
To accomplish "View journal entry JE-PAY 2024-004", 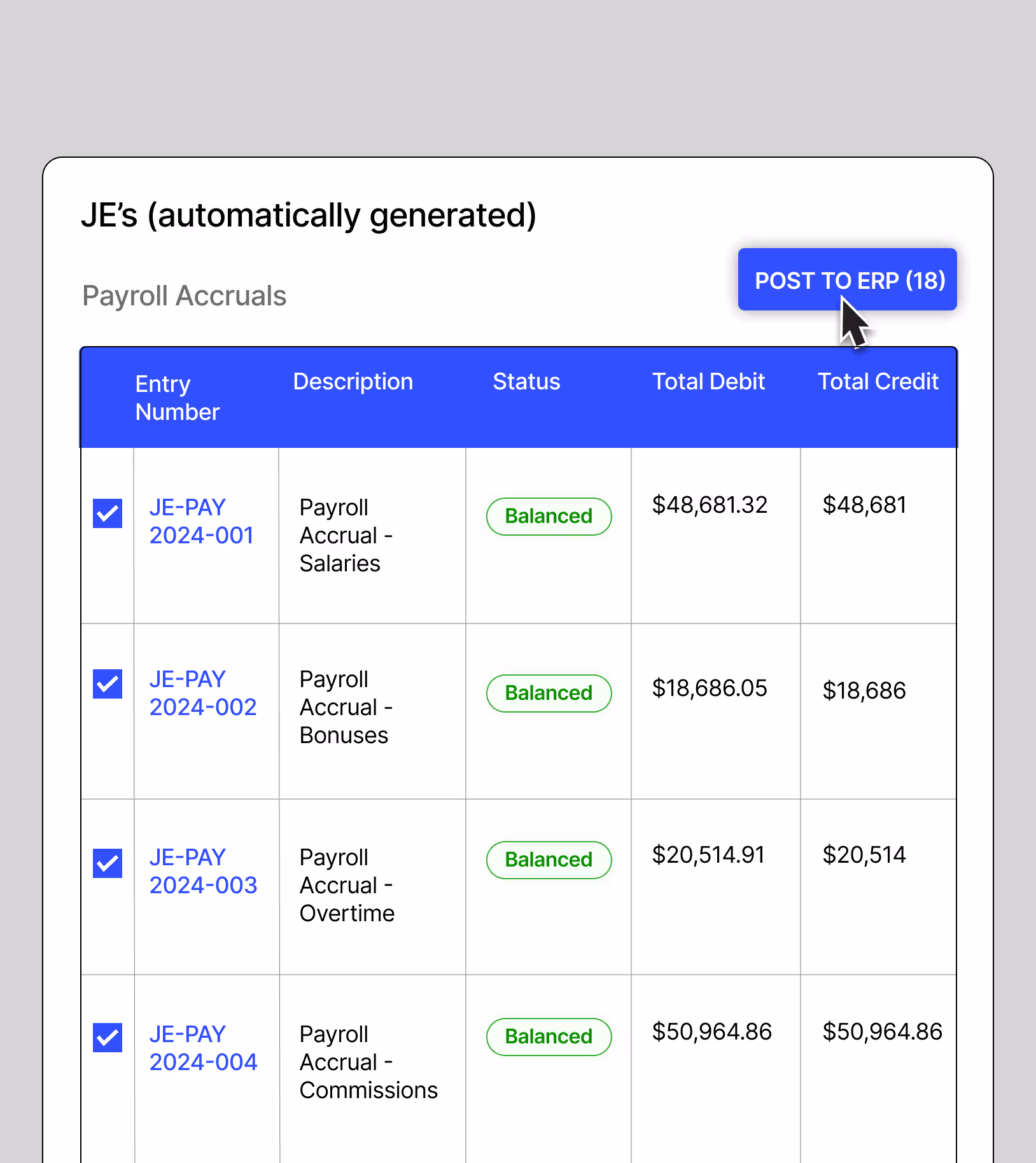I will (203, 1048).
